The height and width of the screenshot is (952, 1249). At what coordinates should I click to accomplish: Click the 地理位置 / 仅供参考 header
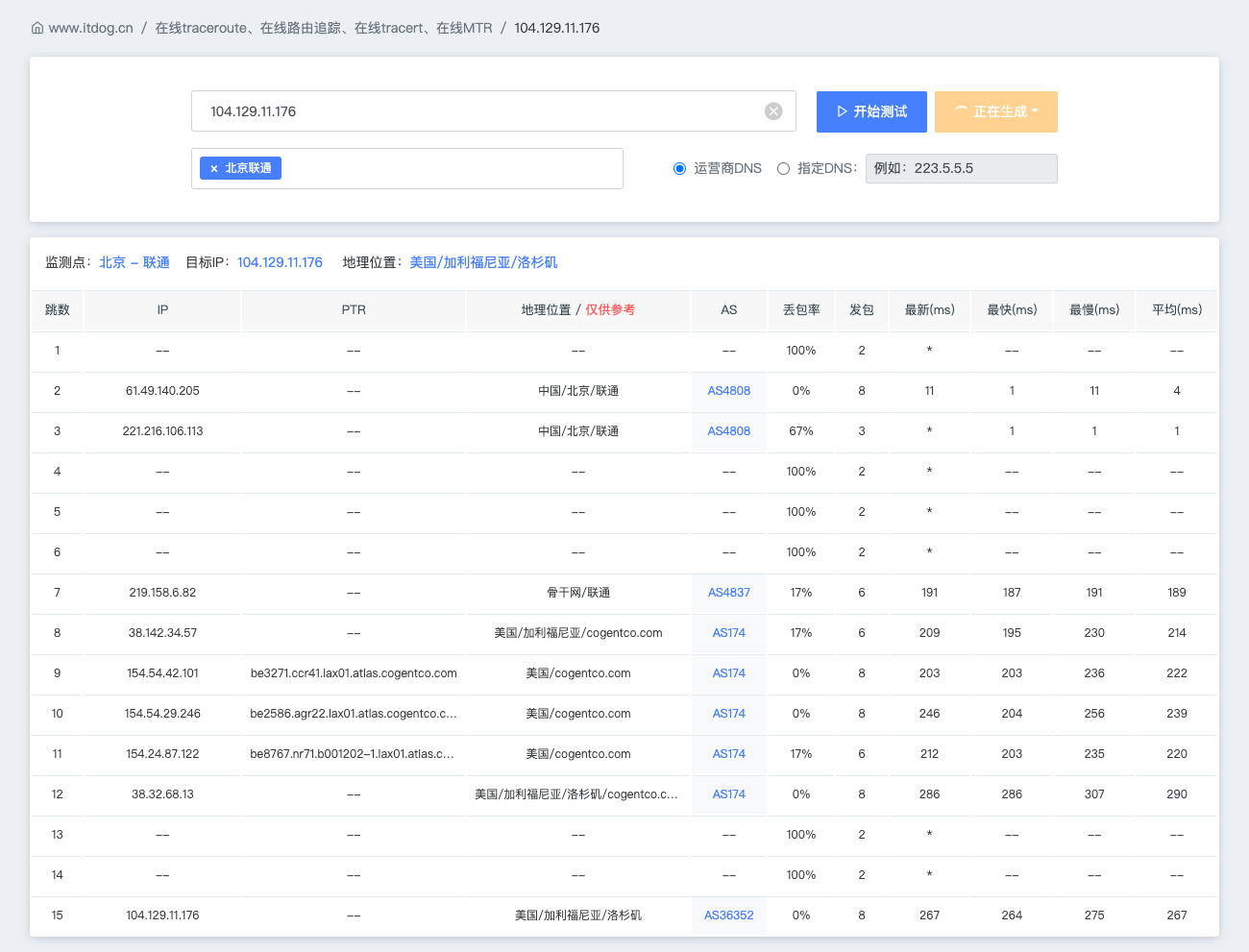click(x=578, y=310)
